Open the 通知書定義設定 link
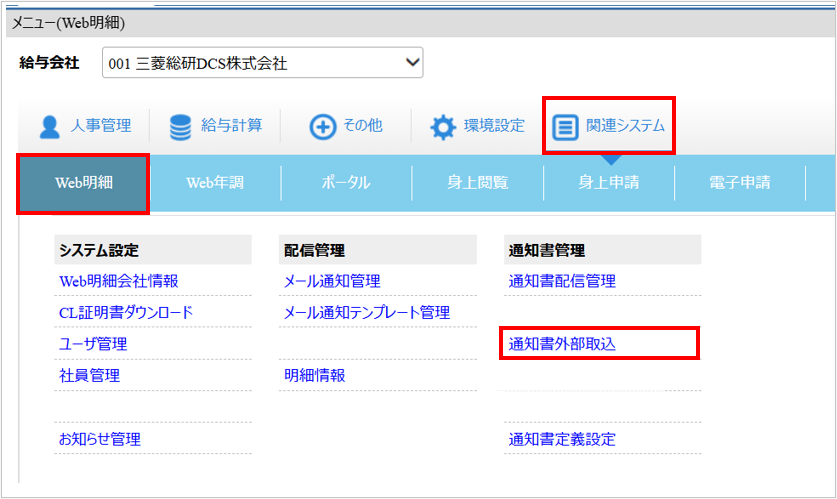 coord(562,439)
